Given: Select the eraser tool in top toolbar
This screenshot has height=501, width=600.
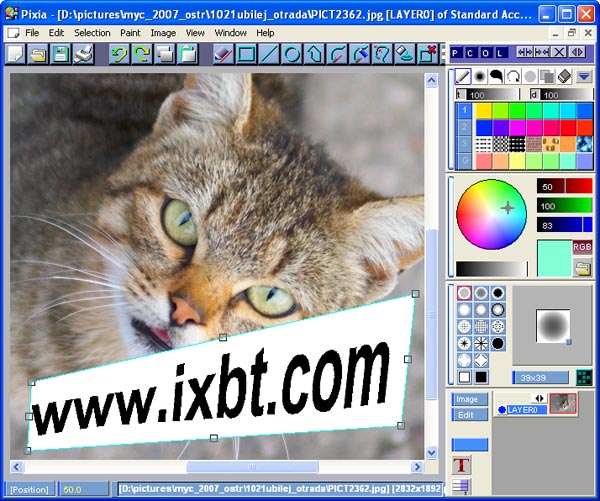Looking at the screenshot, I should [x=223, y=54].
